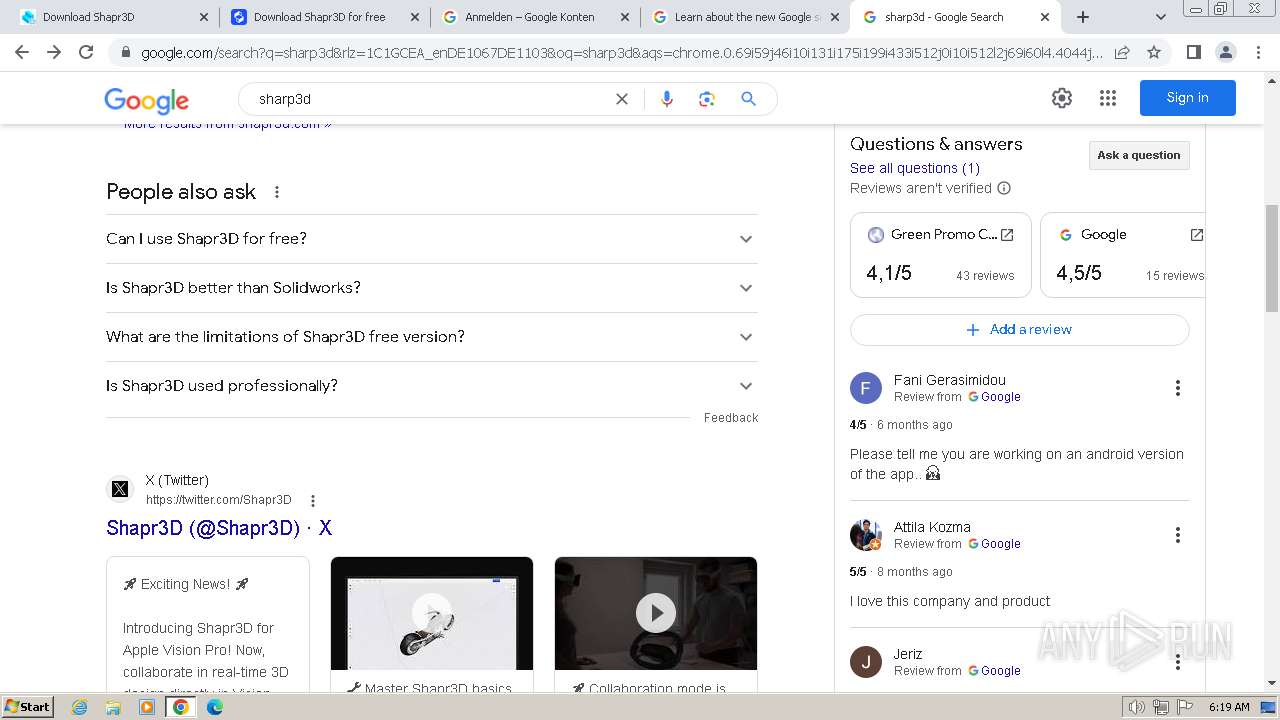Click the Add a review button

coord(1020,330)
